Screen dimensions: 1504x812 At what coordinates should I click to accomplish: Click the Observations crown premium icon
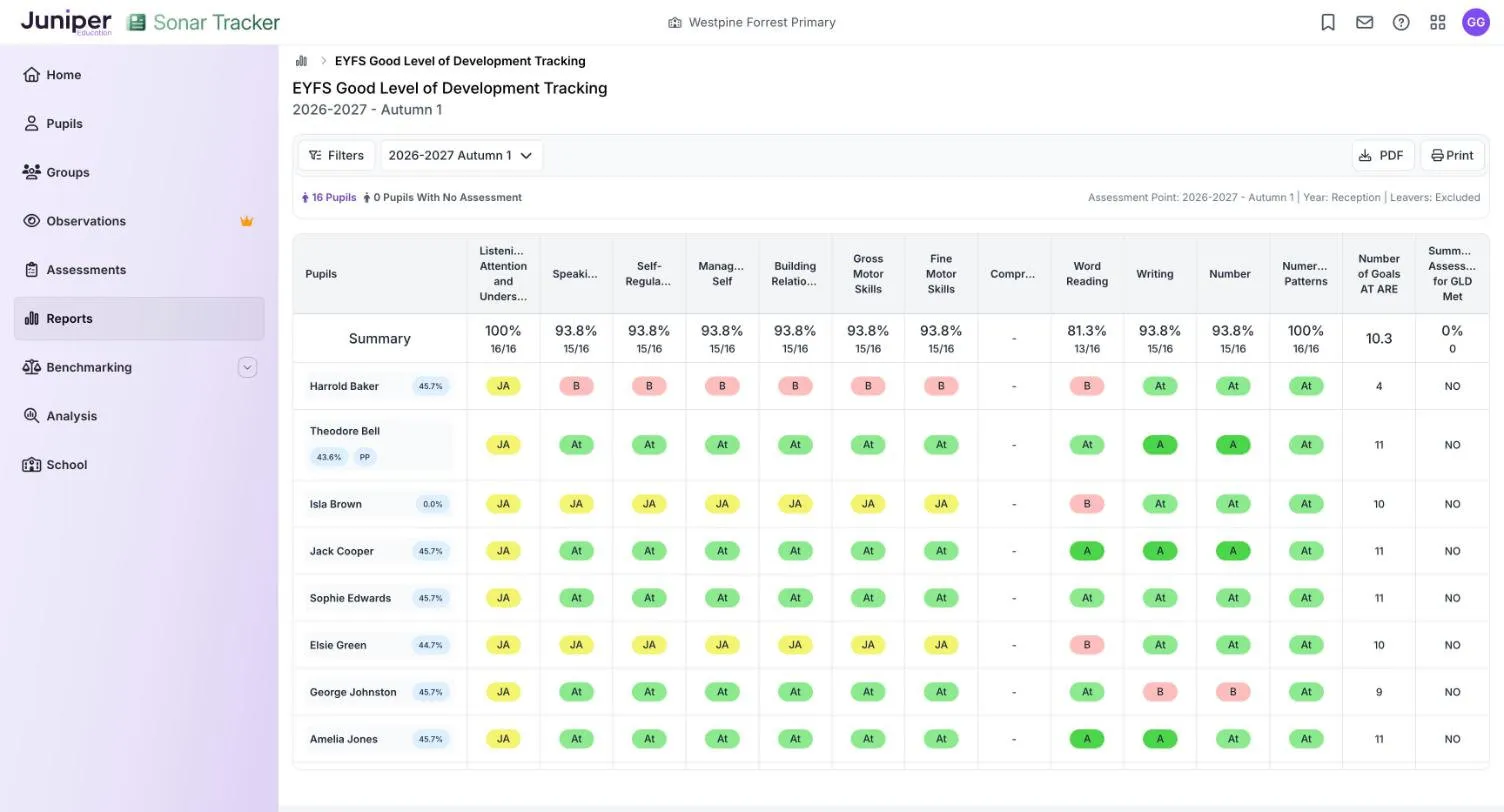(x=246, y=221)
